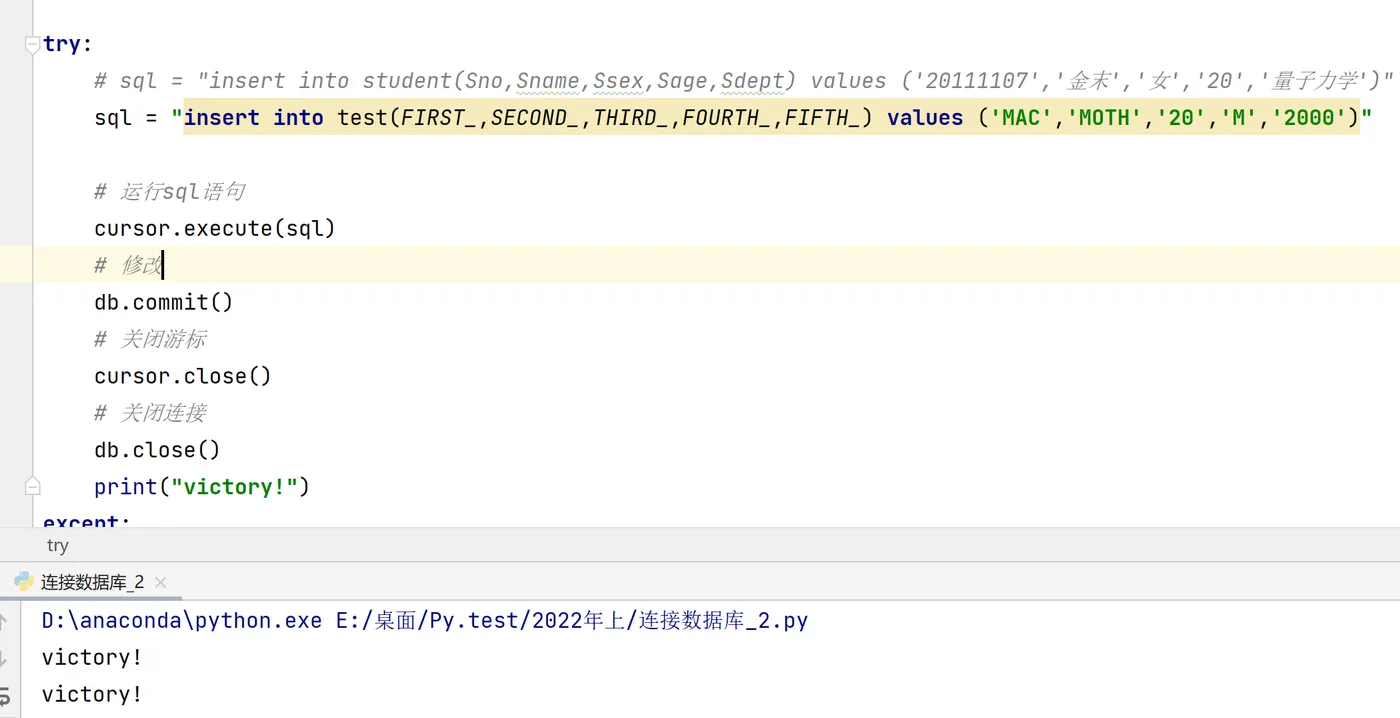This screenshot has width=1400, height=718.
Task: Place cursor on db.commit() line
Action: pyautogui.click(x=164, y=302)
